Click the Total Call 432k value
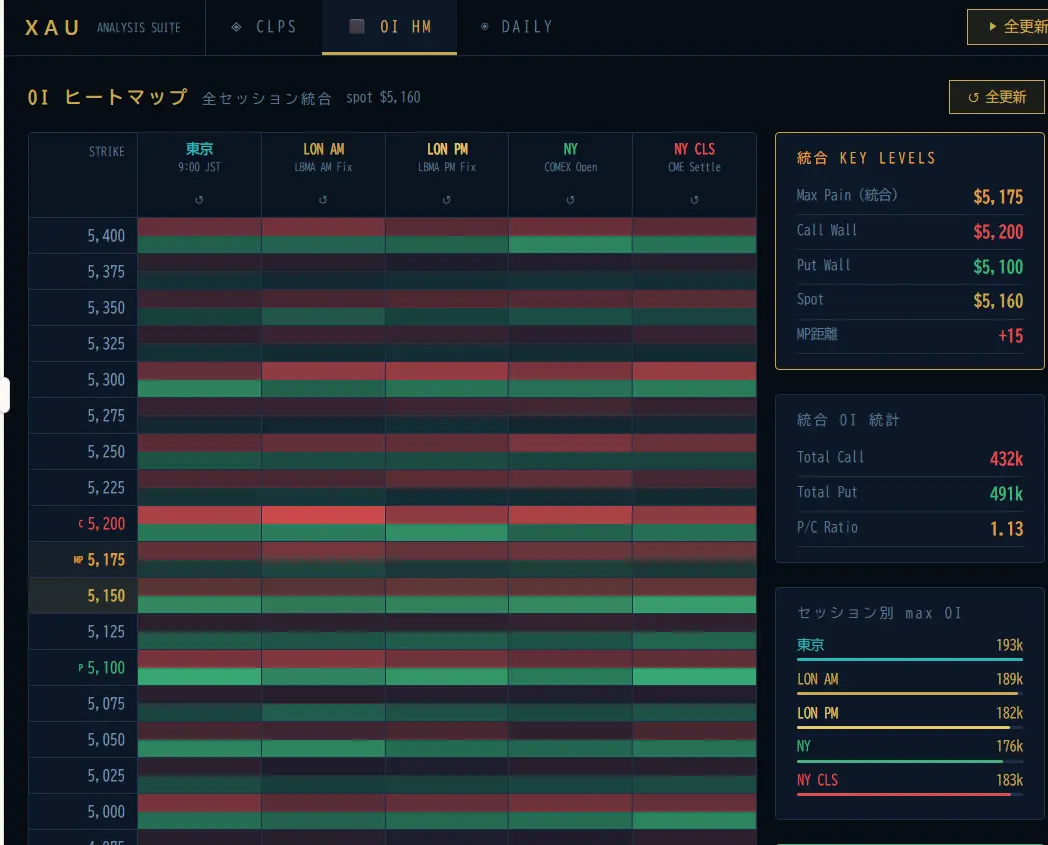This screenshot has height=845, width=1048. pos(1007,459)
